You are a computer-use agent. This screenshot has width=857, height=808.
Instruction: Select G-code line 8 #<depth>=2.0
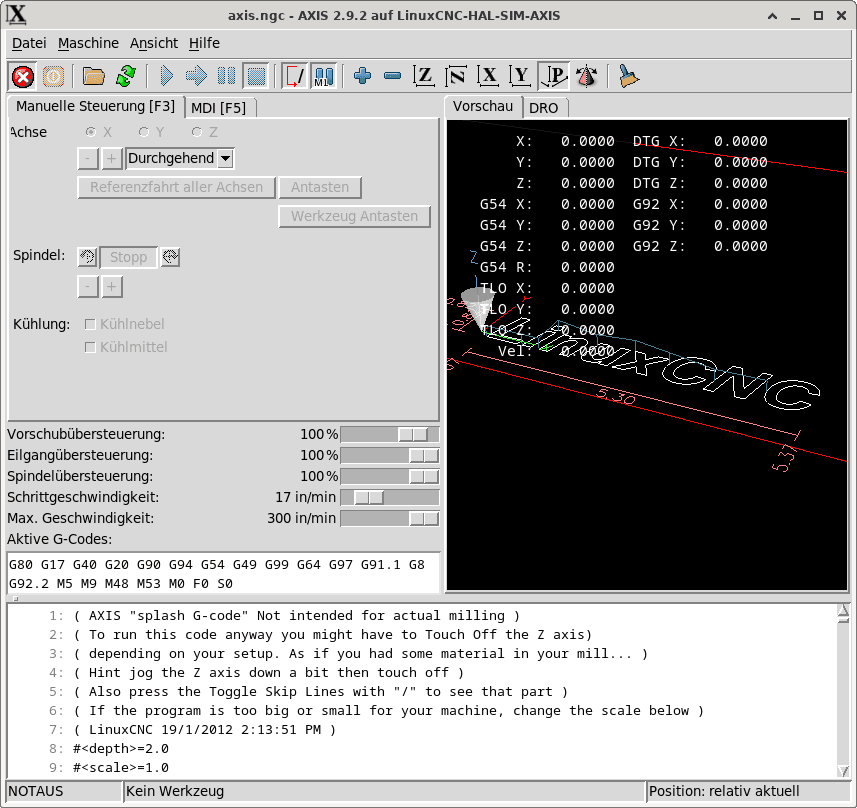click(x=121, y=748)
